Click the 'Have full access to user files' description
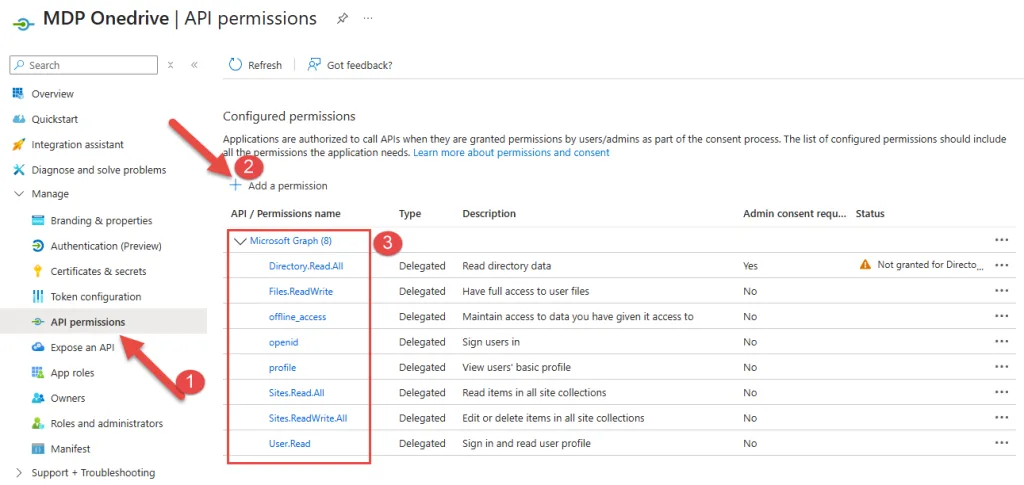 coord(526,291)
